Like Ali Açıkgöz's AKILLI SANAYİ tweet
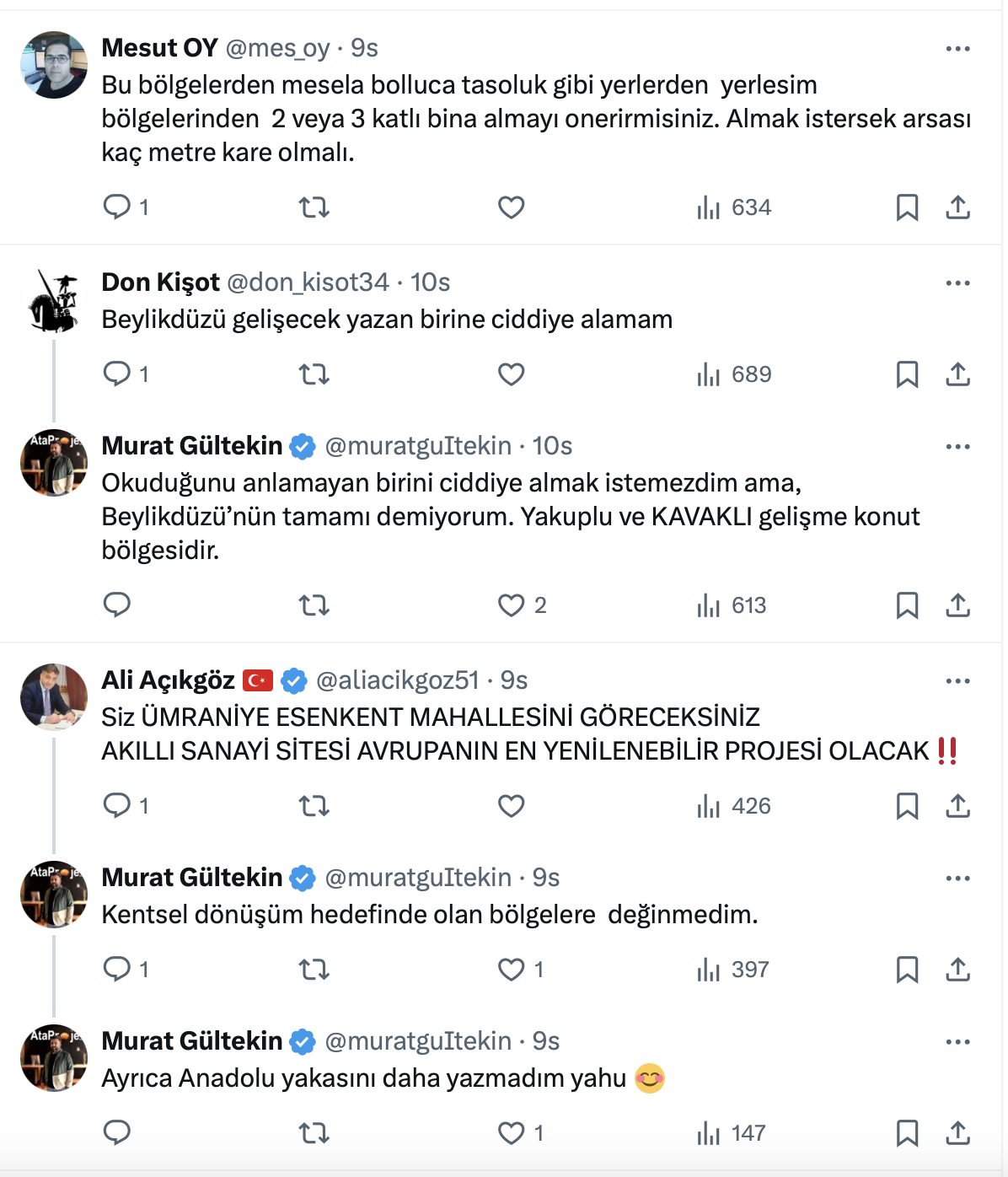Screen dimensions: 1008x1177 (511, 806)
